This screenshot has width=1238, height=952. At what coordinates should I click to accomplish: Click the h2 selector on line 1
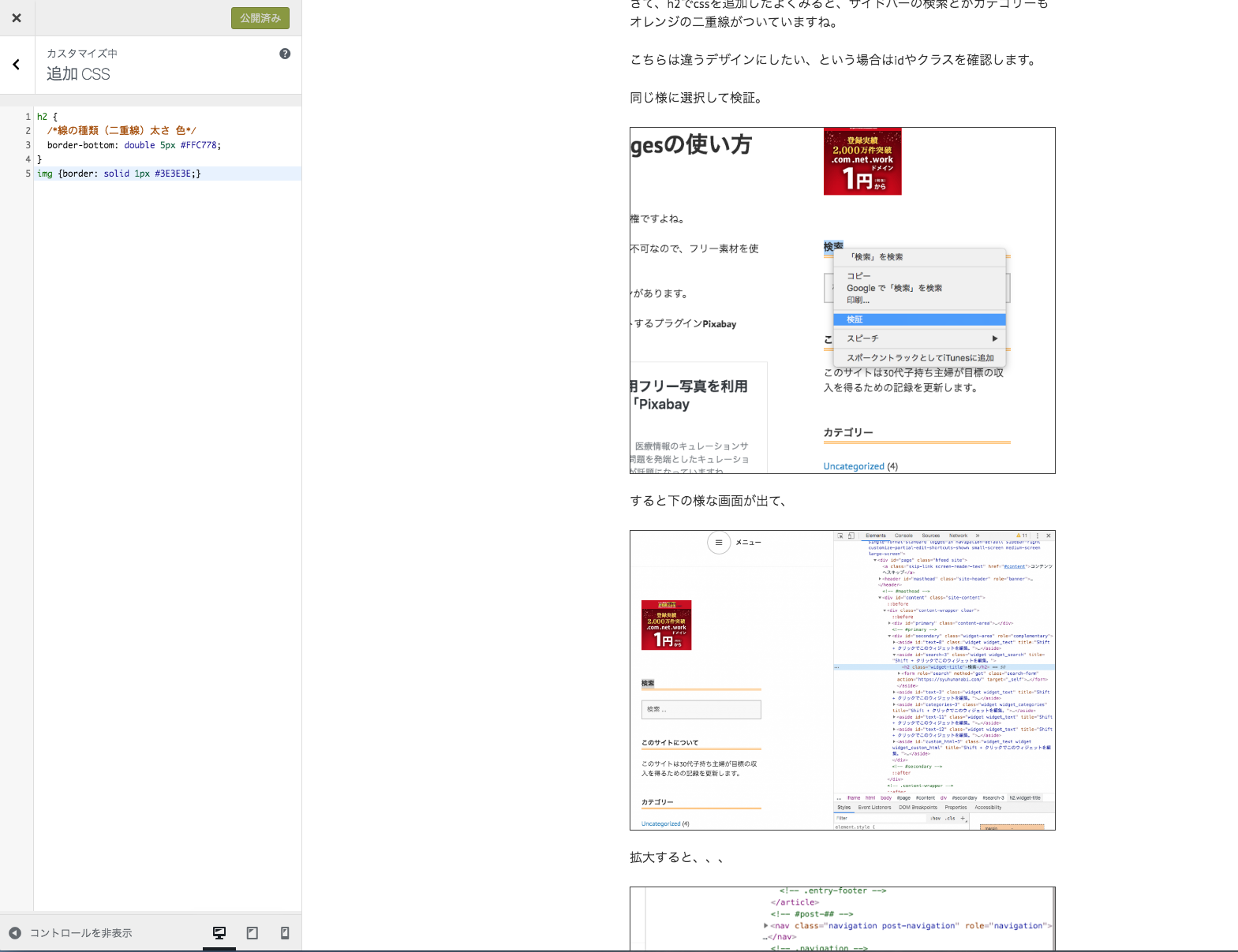coord(42,117)
